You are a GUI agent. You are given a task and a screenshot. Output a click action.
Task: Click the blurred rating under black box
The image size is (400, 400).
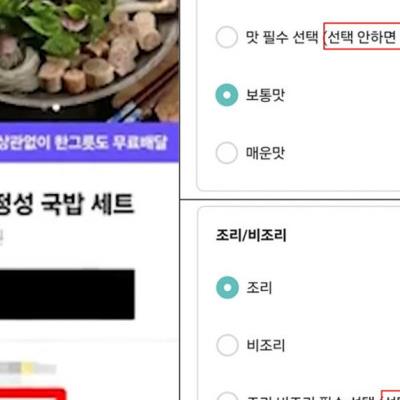28,368
